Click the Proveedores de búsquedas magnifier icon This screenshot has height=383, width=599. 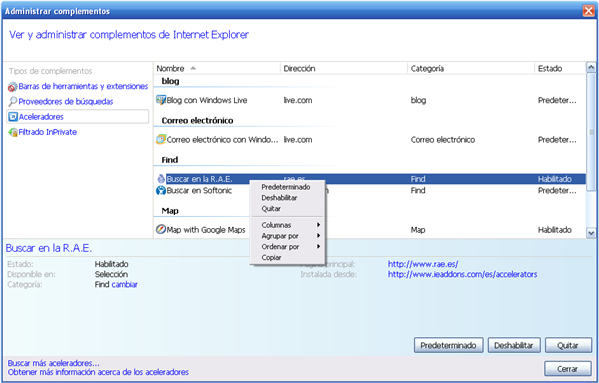(x=13, y=102)
